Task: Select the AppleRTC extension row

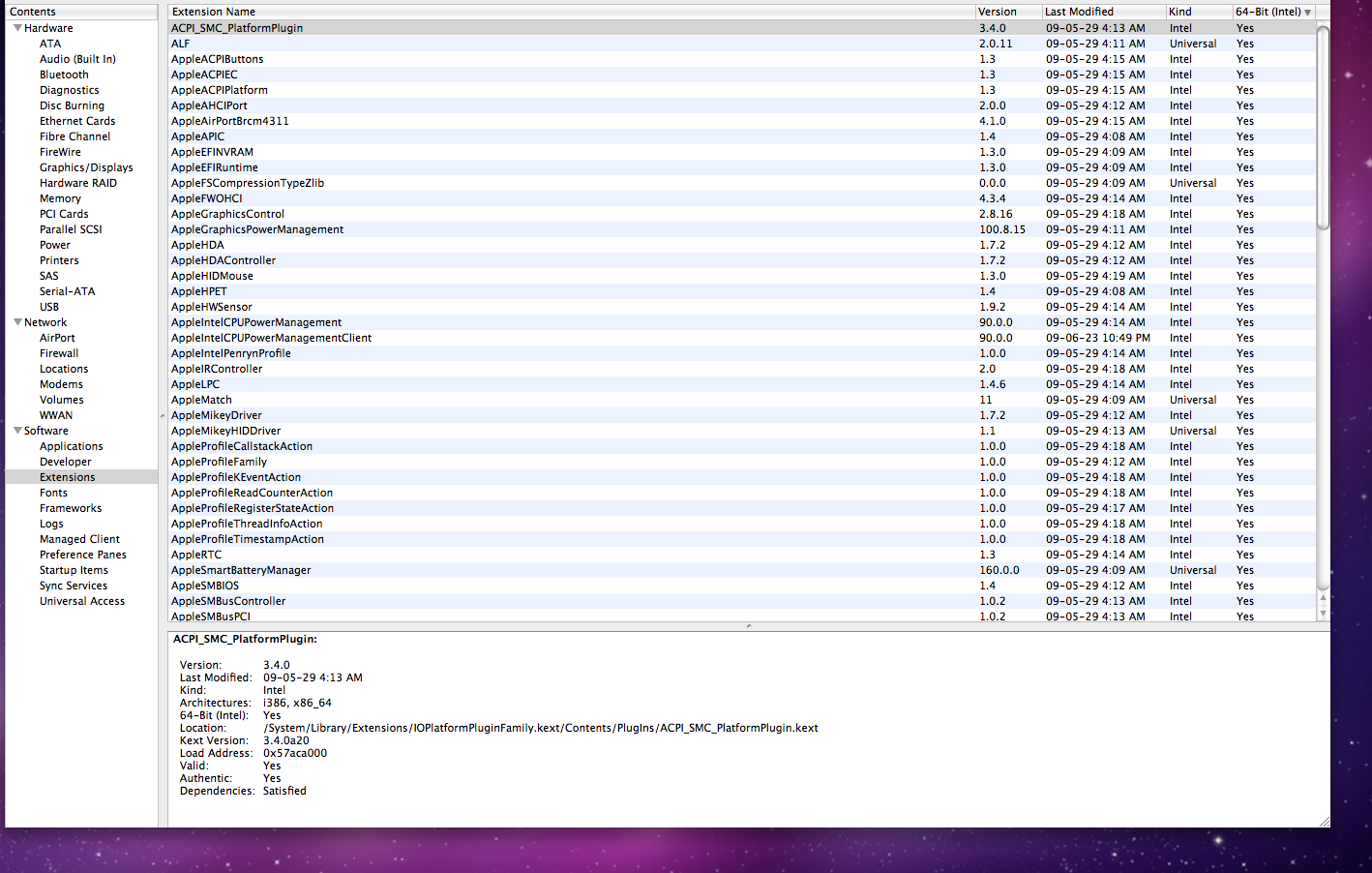Action: (742, 555)
